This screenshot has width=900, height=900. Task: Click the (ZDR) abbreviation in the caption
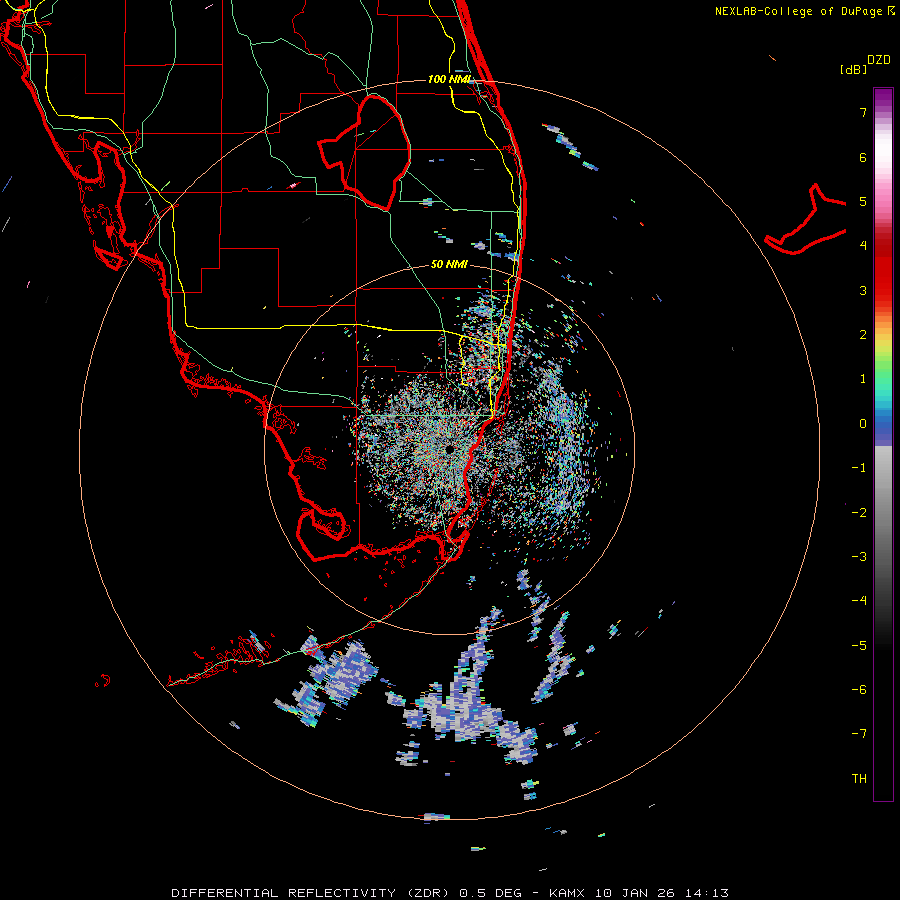[x=429, y=893]
